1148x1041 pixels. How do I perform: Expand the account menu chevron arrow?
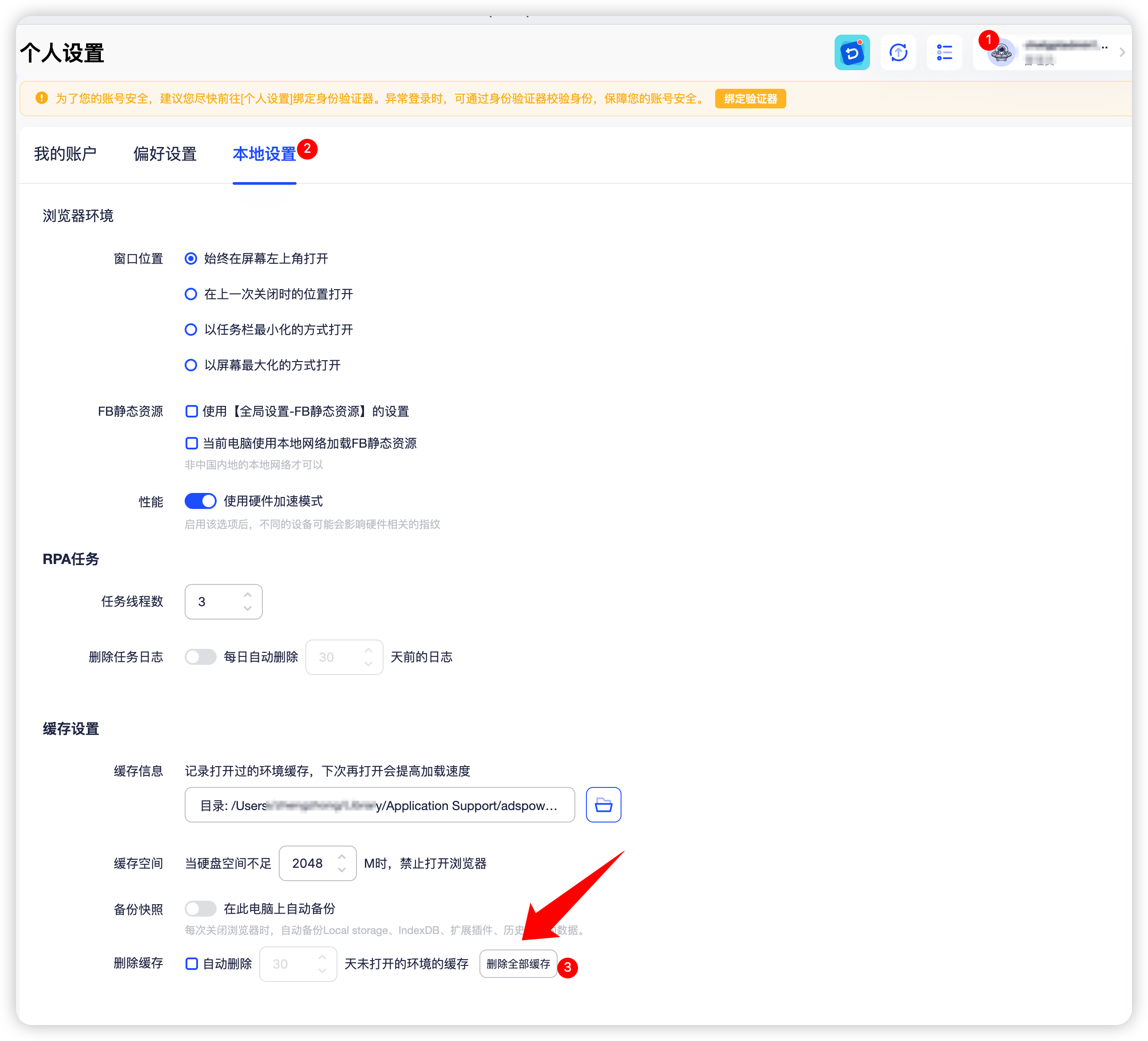pyautogui.click(x=1122, y=52)
